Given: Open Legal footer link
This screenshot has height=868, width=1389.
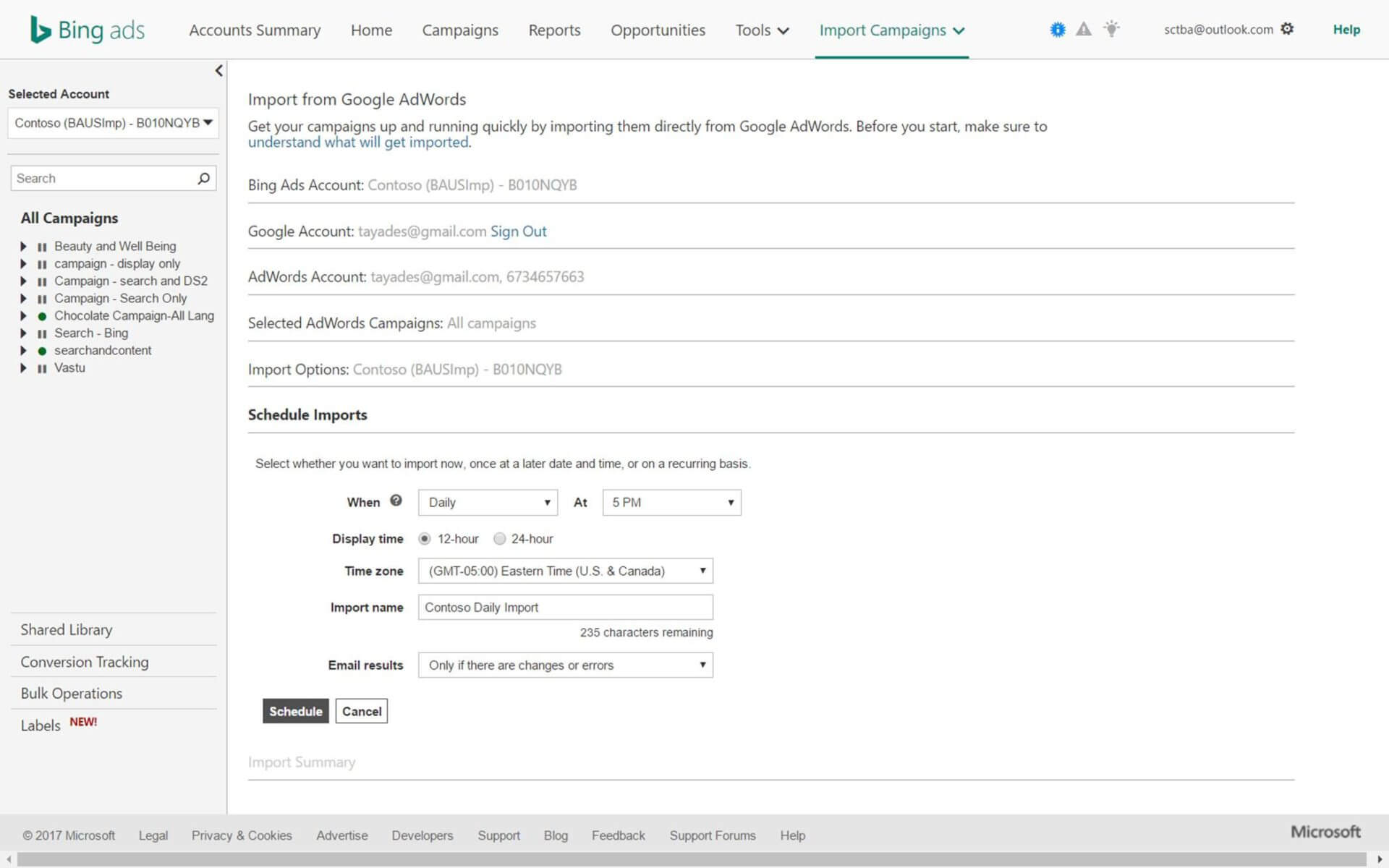Looking at the screenshot, I should pyautogui.click(x=153, y=835).
